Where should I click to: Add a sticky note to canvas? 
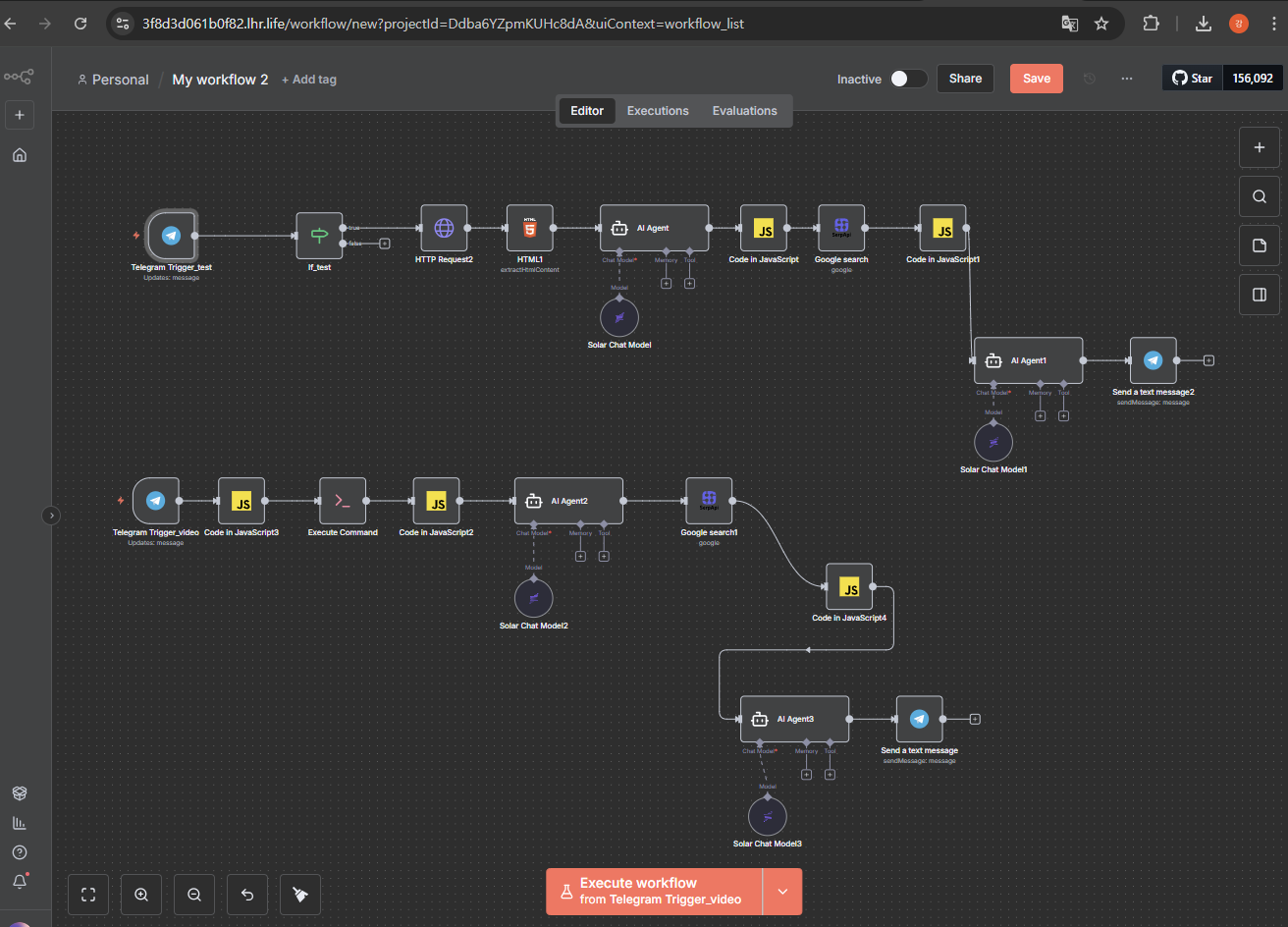pos(1260,245)
